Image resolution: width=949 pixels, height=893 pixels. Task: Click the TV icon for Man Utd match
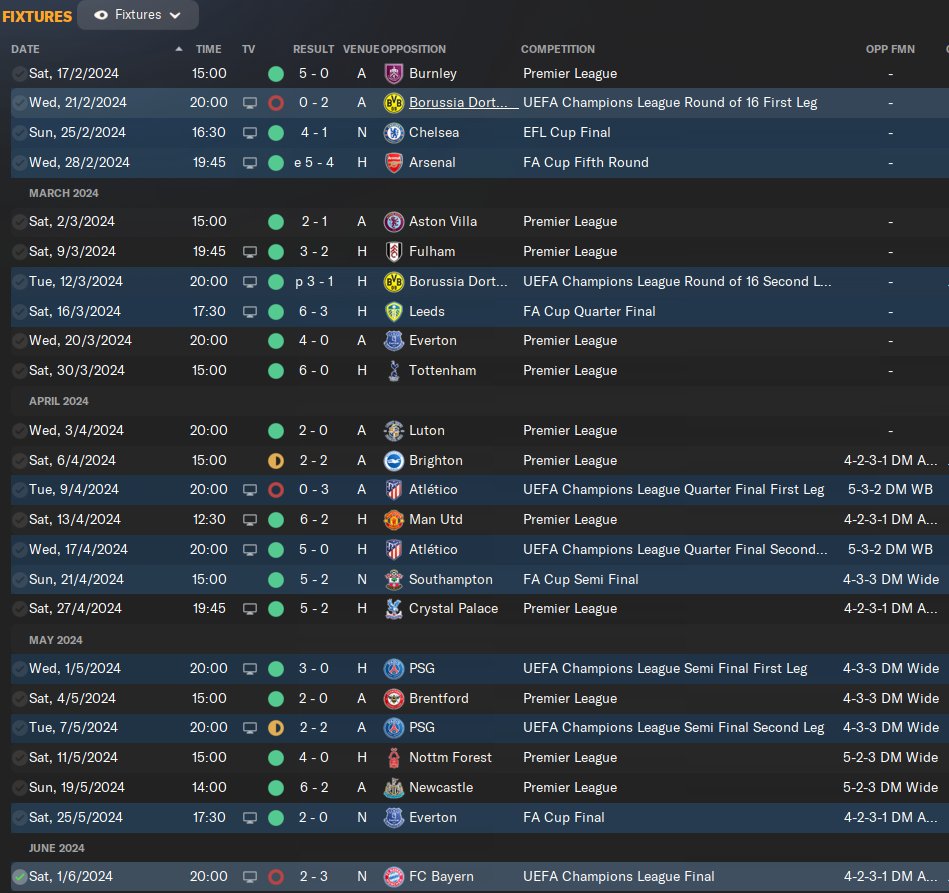[250, 519]
